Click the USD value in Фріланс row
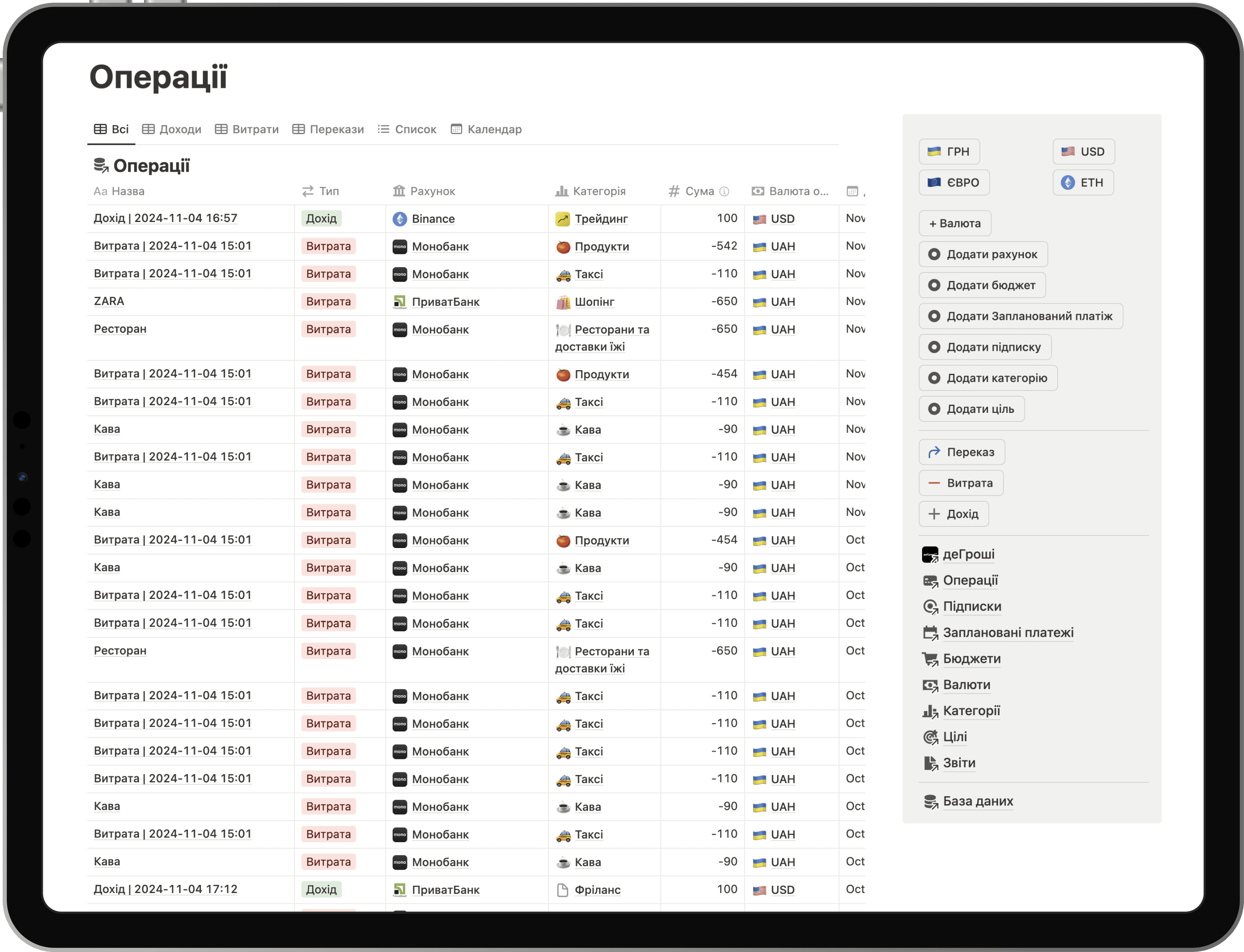The height and width of the screenshot is (952, 1244). coord(774,890)
